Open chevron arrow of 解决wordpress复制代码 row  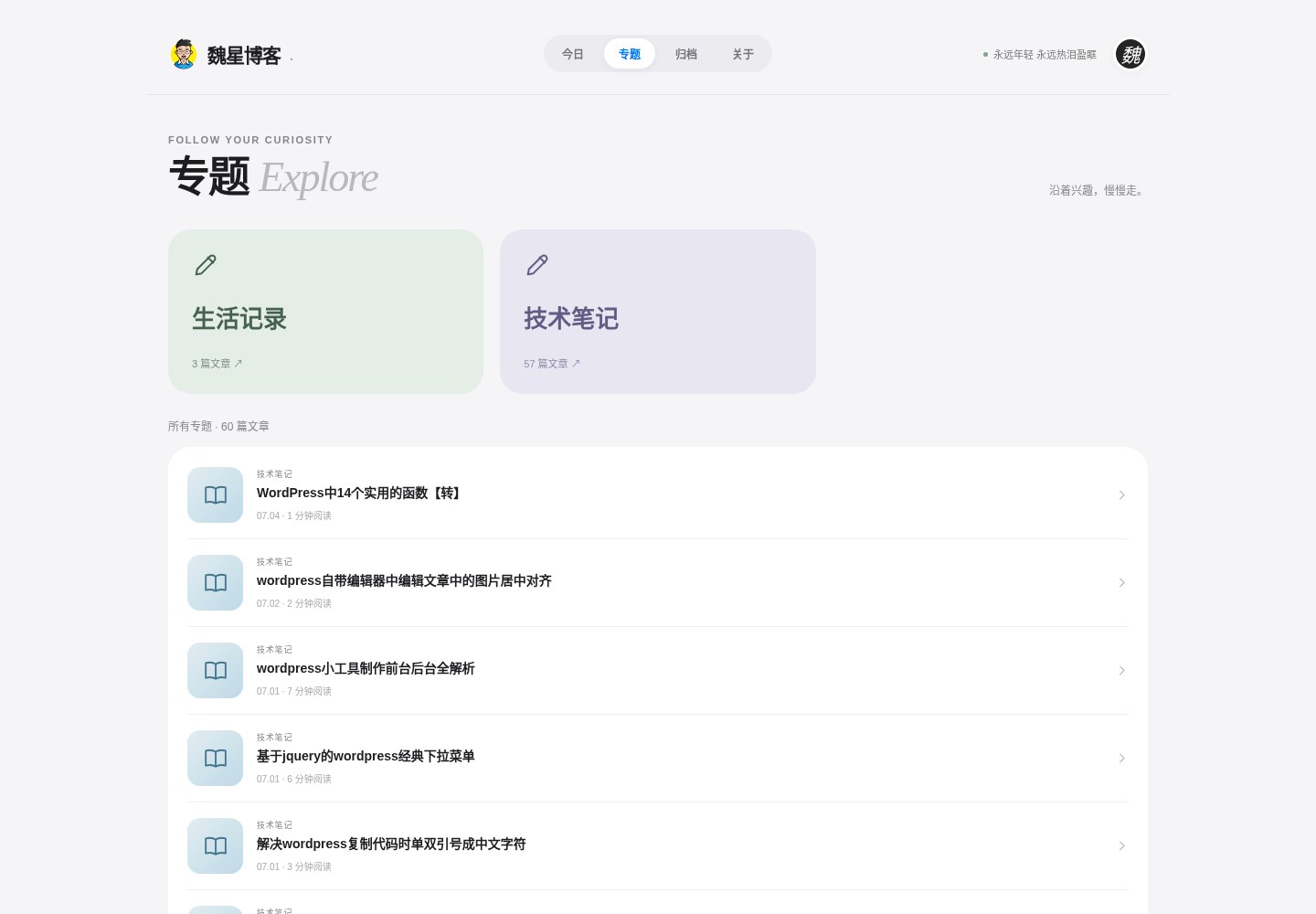pyautogui.click(x=1121, y=846)
